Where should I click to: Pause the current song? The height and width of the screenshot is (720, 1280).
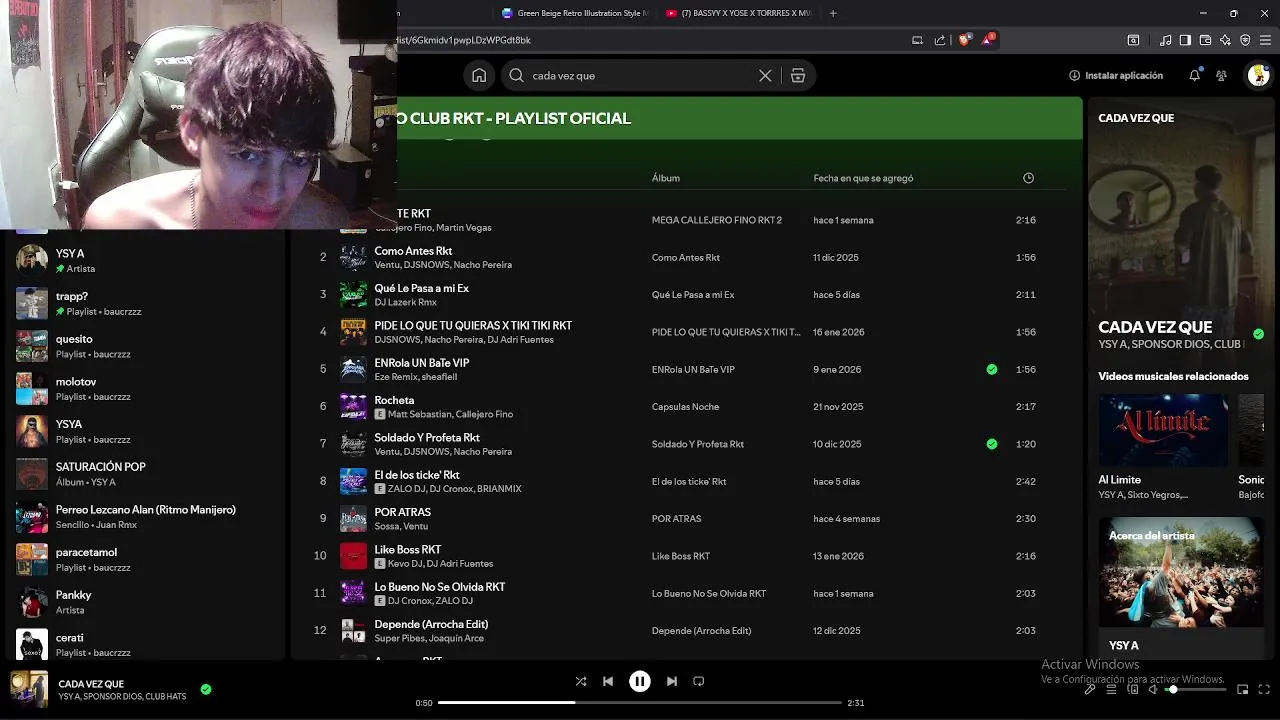click(x=640, y=681)
